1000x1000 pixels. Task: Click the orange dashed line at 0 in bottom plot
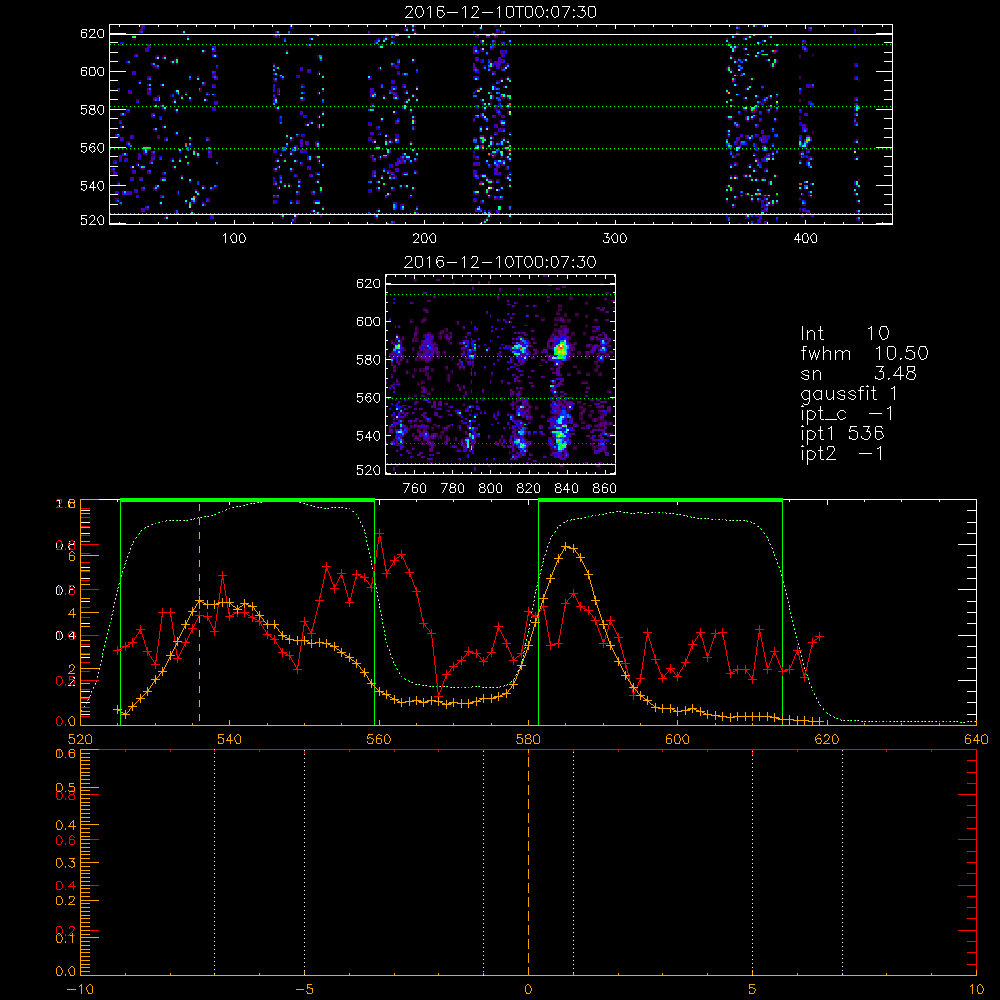click(x=528, y=861)
